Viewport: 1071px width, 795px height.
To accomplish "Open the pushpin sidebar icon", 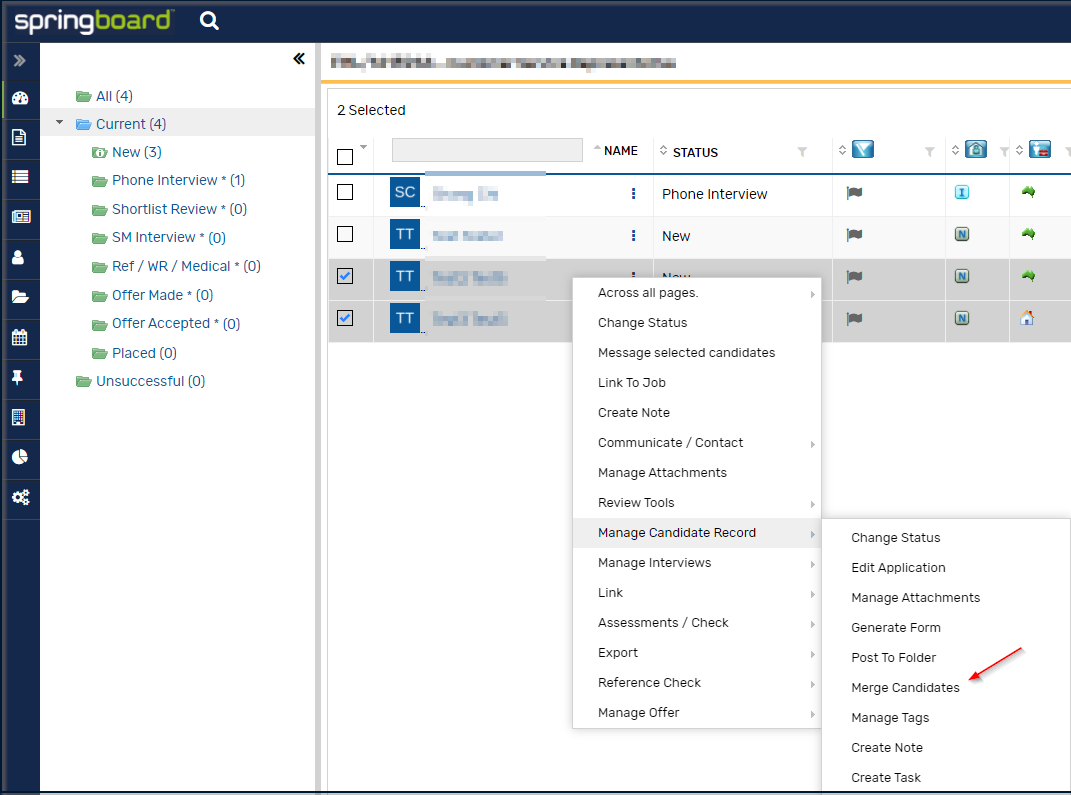I will click(x=18, y=377).
